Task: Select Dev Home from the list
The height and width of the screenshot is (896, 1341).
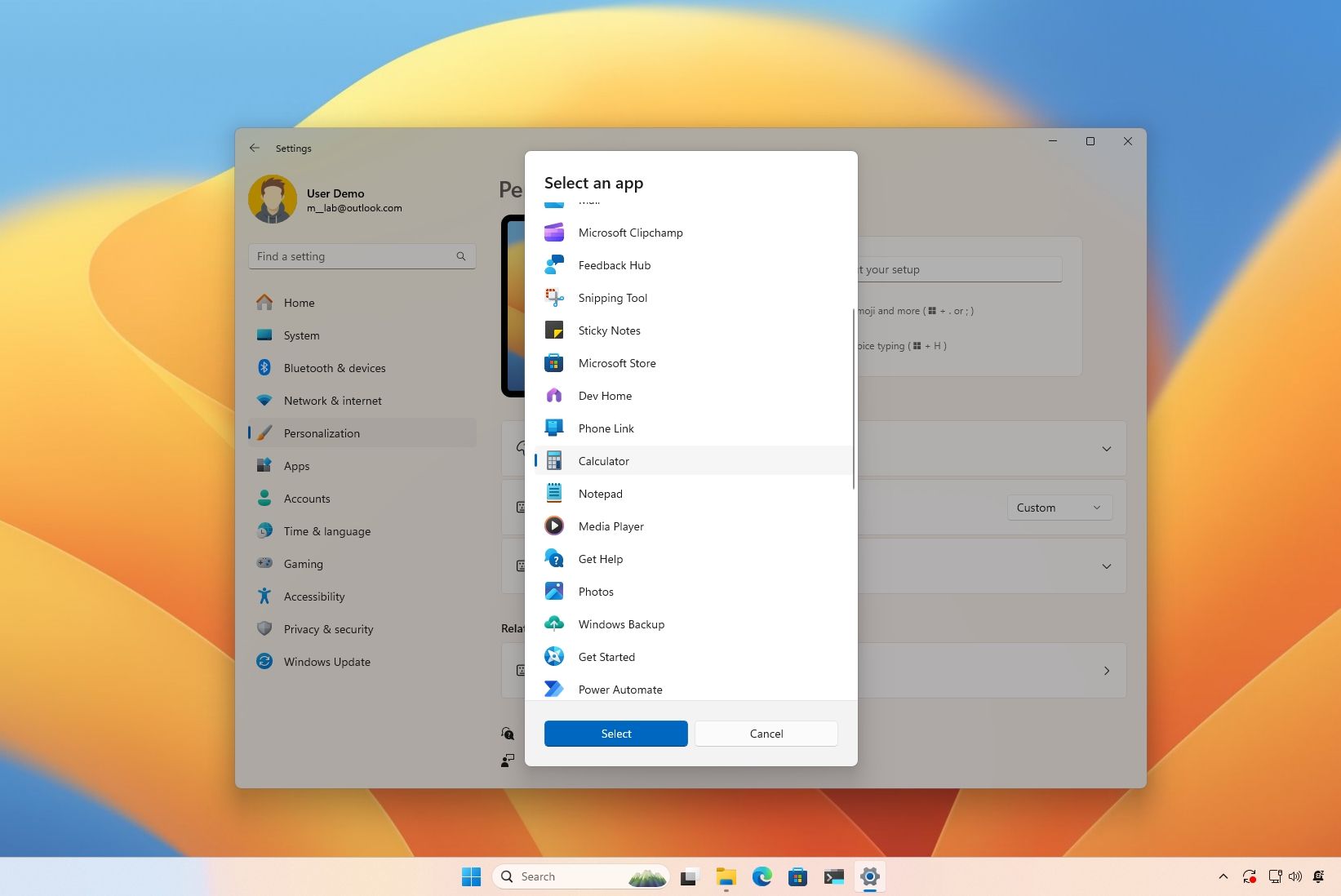Action: click(604, 396)
